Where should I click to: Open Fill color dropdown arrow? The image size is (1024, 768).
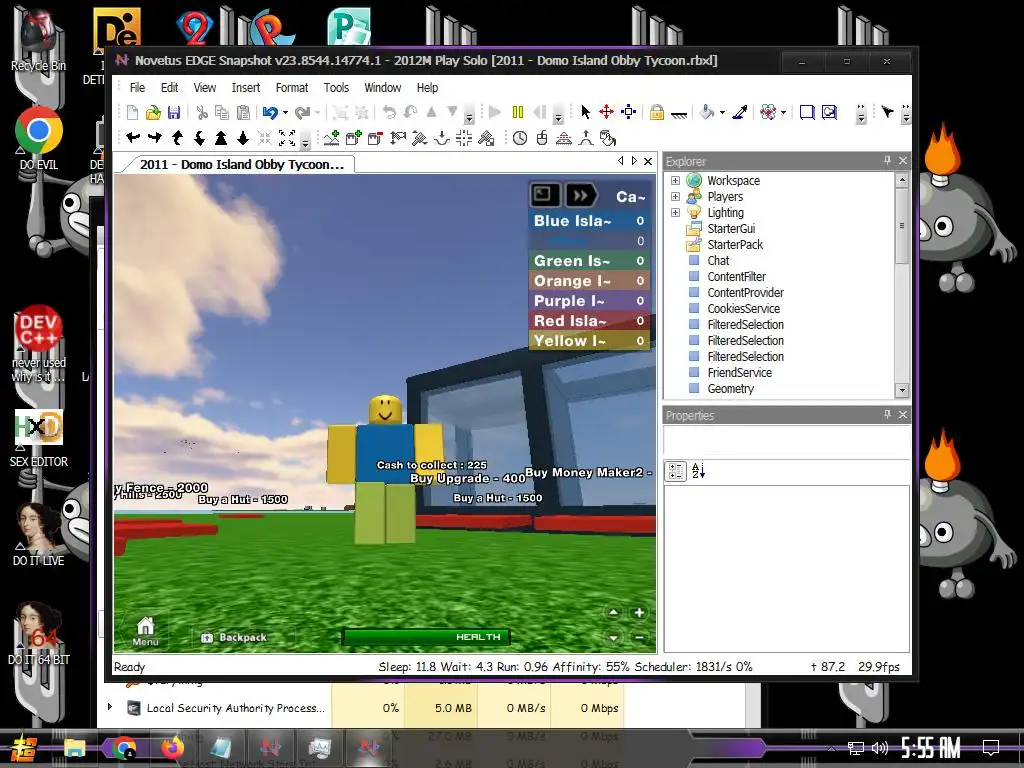click(x=722, y=113)
